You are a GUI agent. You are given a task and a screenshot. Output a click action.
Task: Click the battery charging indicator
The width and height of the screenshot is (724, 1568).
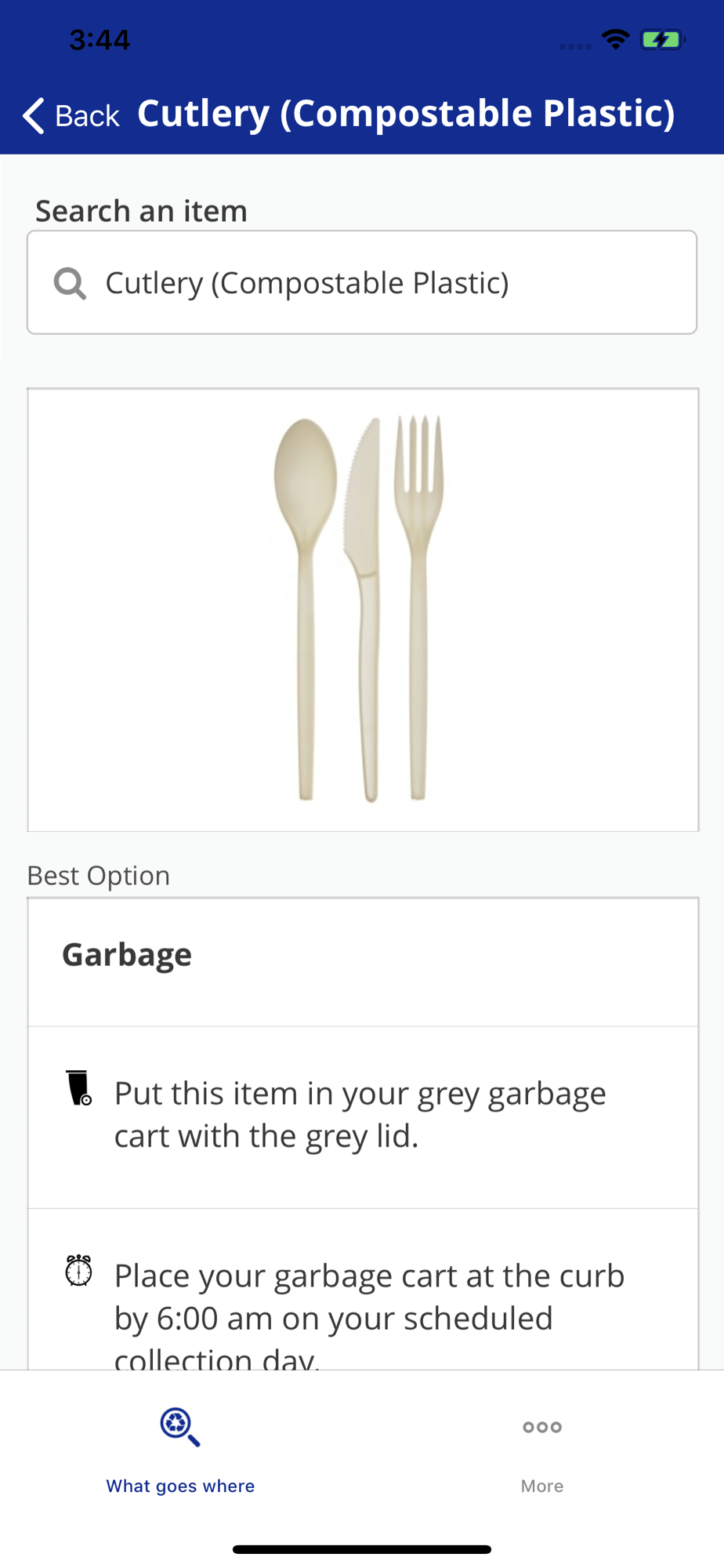click(662, 39)
